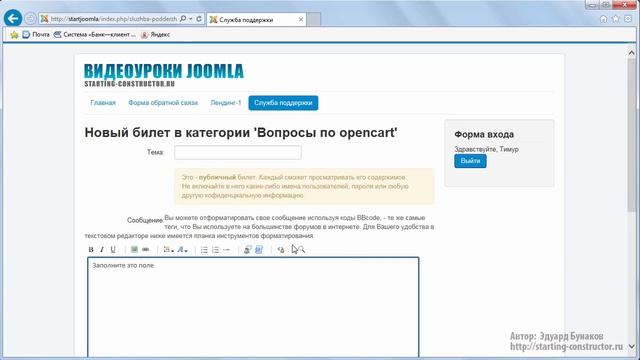Open the 'Лендинг-1' menu item
The image size is (640, 360).
point(226,103)
